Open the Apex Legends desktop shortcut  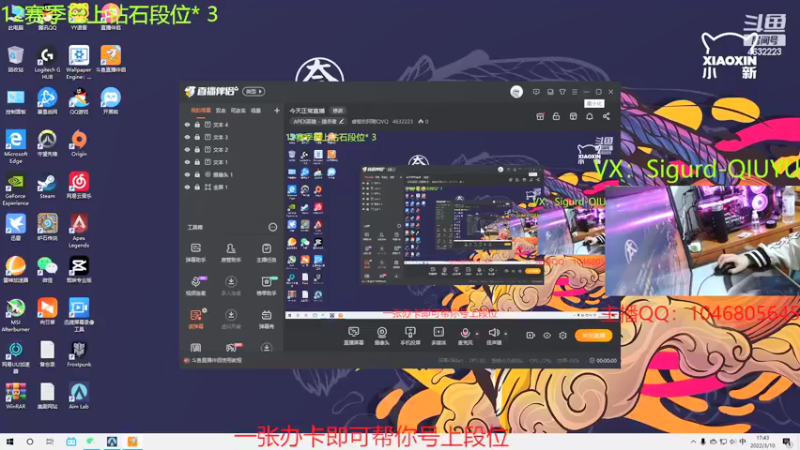[x=79, y=231]
